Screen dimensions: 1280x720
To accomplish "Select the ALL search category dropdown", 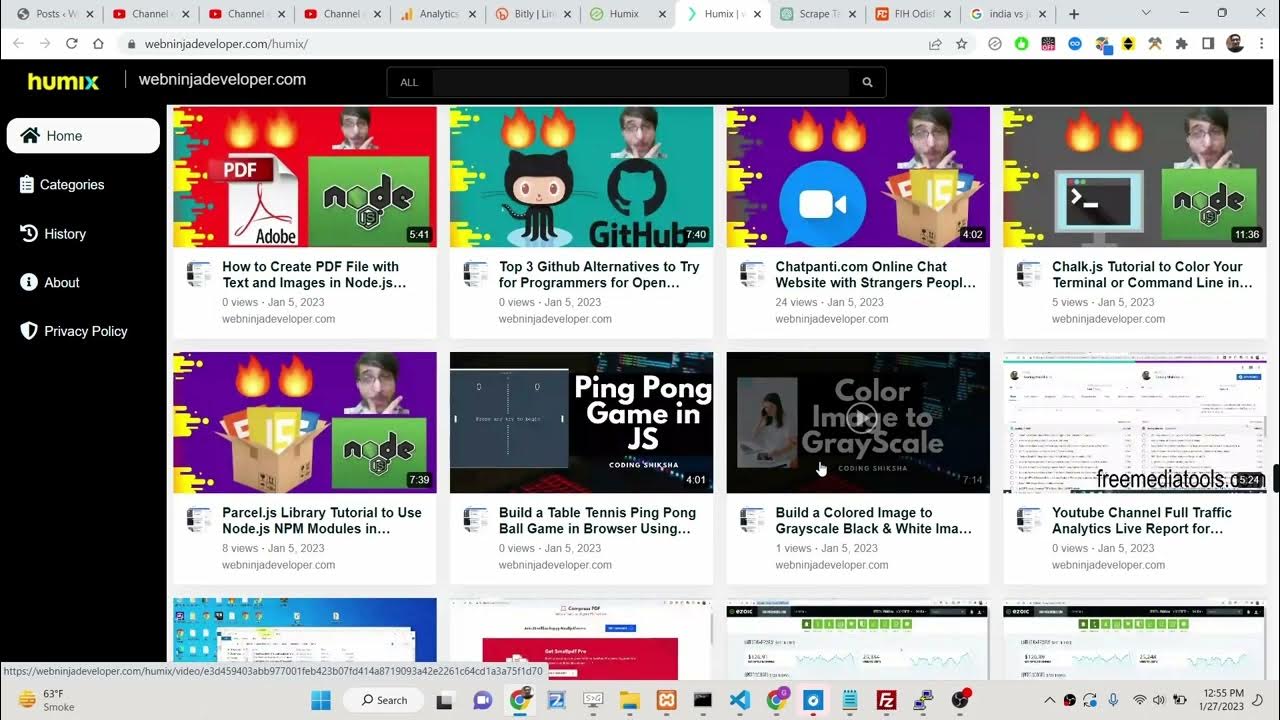I will pos(409,82).
